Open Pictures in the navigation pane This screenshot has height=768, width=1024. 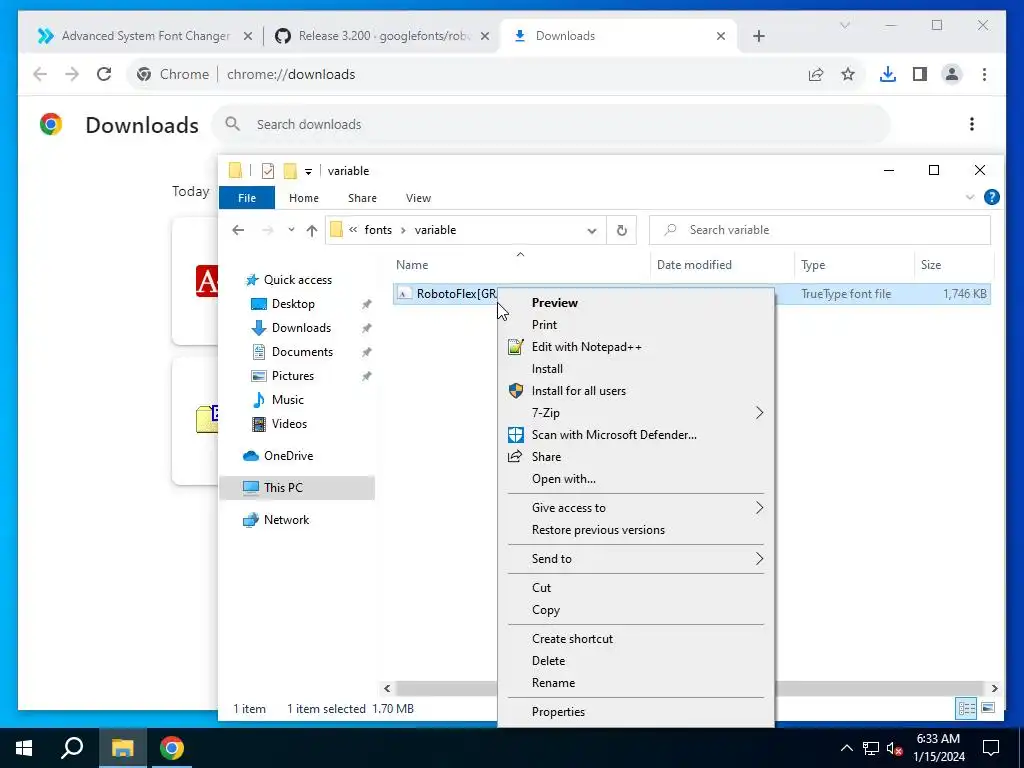(x=293, y=376)
